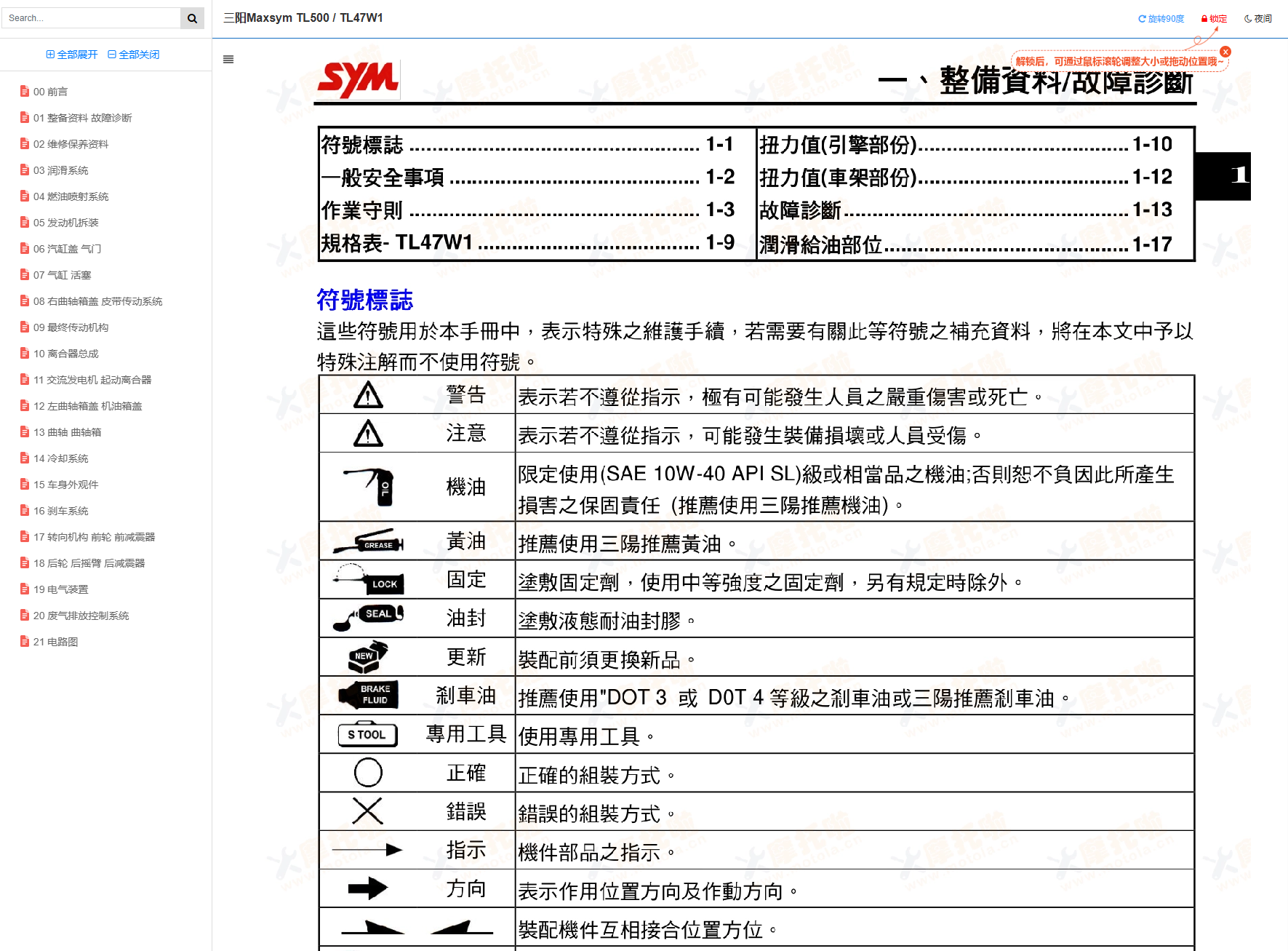This screenshot has height=951, width=1288.
Task: Click the thin arrow 指示 symbol
Action: coord(367,849)
